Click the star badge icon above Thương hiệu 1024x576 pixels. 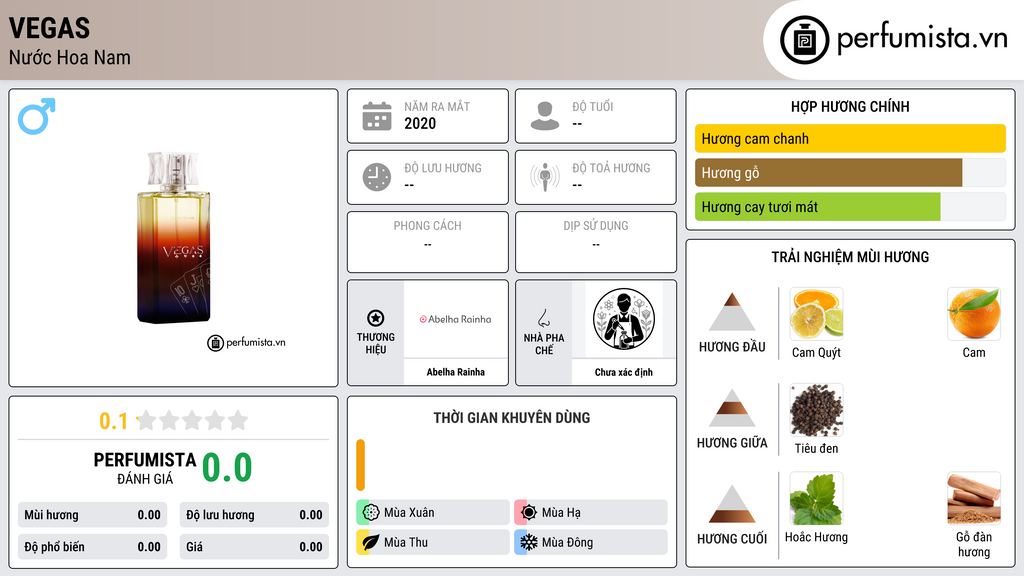point(376,318)
